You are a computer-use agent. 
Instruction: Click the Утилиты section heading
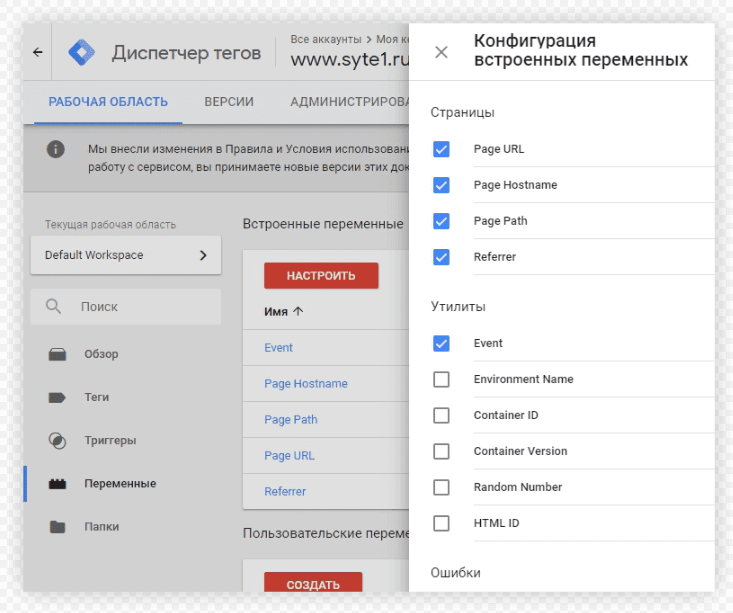tap(458, 307)
